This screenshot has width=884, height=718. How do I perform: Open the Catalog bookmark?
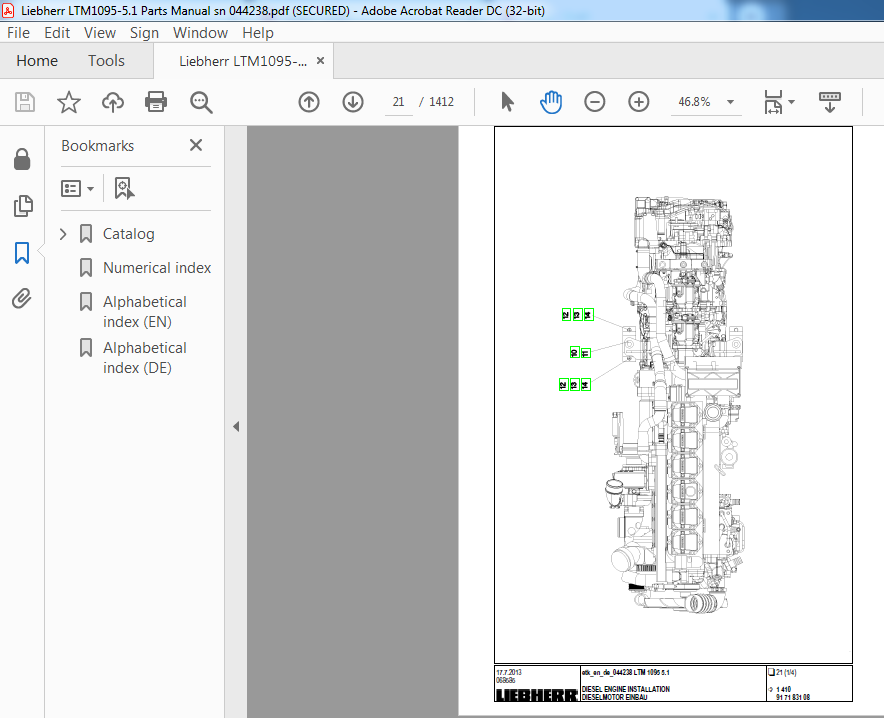coord(129,234)
